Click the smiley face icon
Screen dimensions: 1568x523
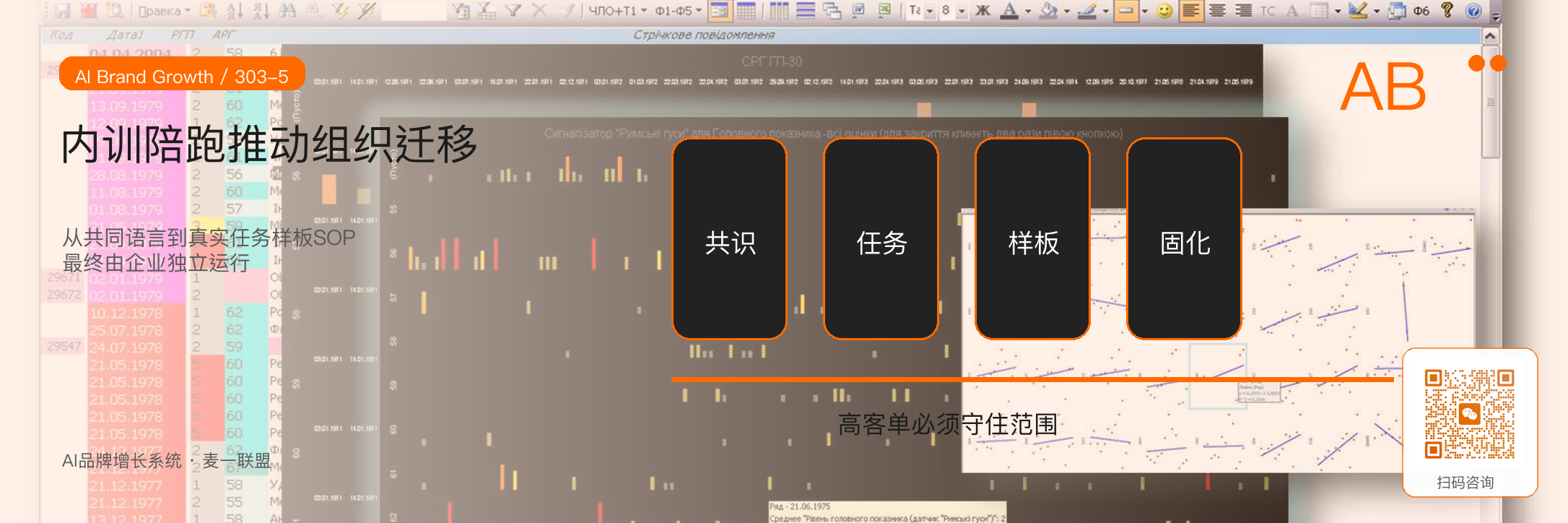click(x=1164, y=11)
